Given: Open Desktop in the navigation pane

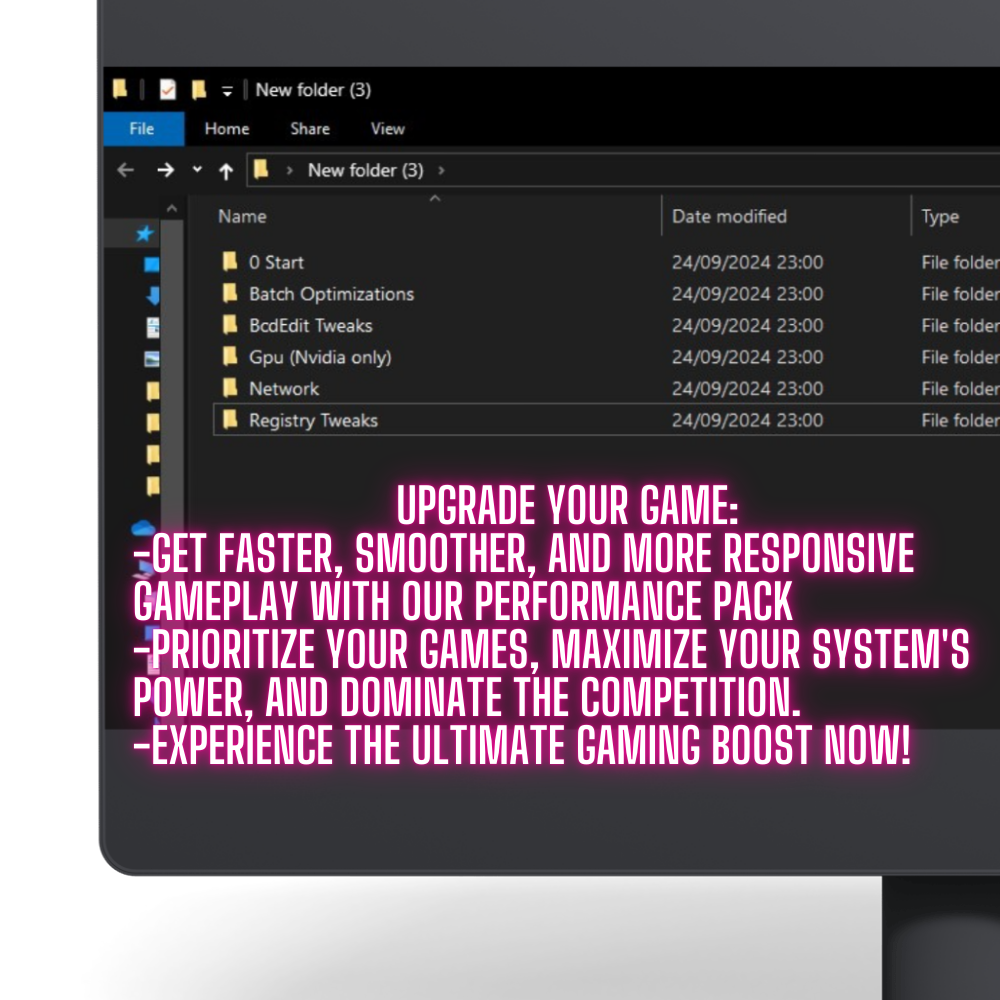Looking at the screenshot, I should point(152,265).
